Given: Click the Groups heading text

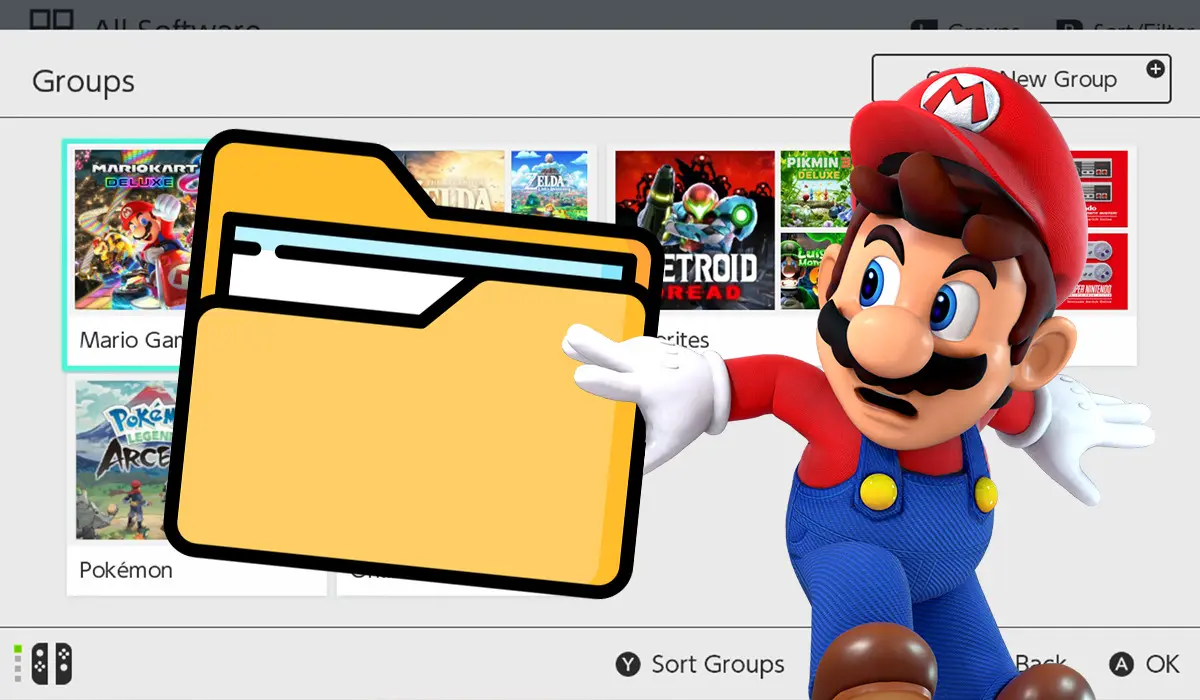Looking at the screenshot, I should [83, 81].
